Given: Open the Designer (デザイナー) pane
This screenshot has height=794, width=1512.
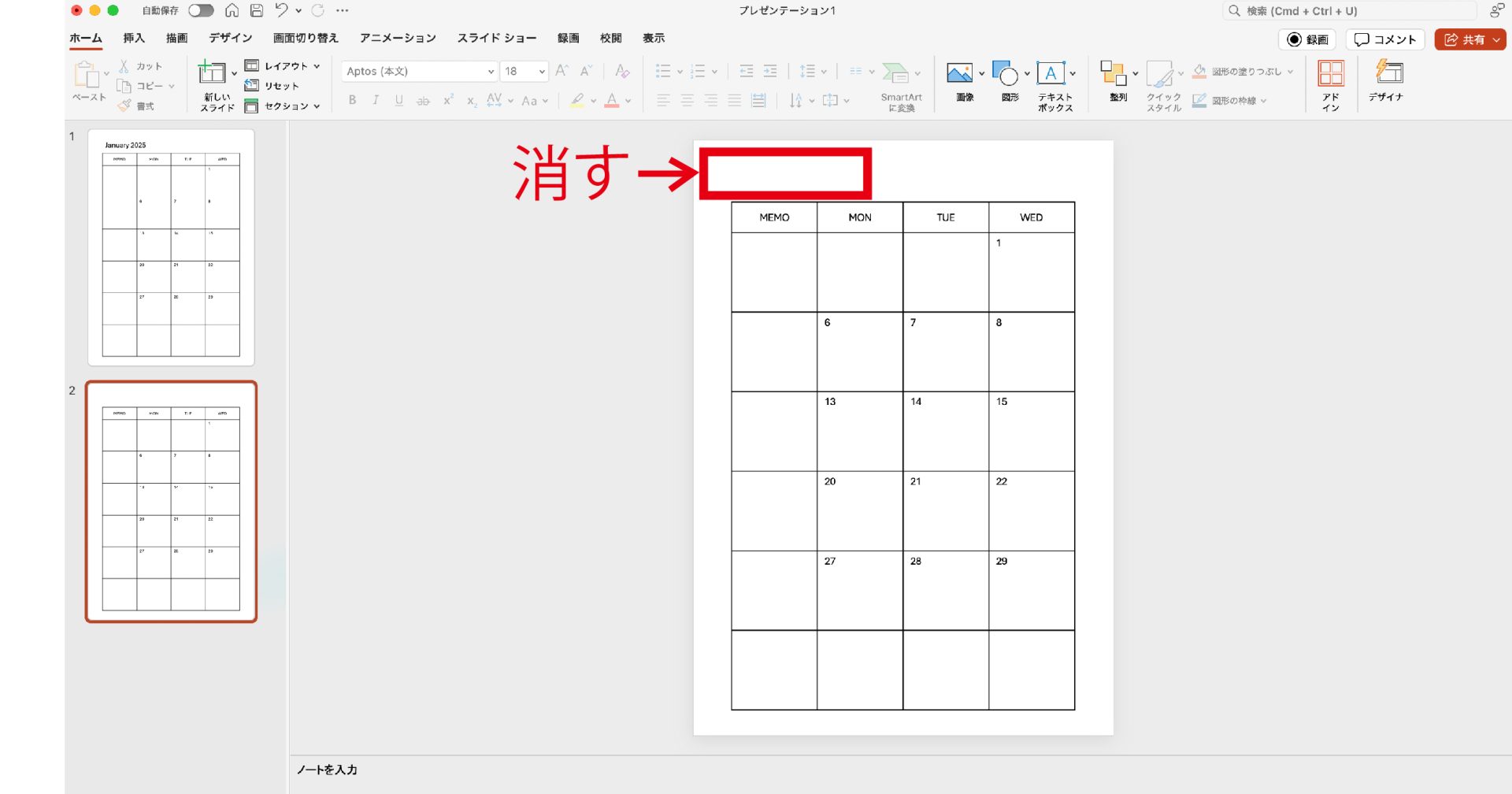Looking at the screenshot, I should (1388, 74).
